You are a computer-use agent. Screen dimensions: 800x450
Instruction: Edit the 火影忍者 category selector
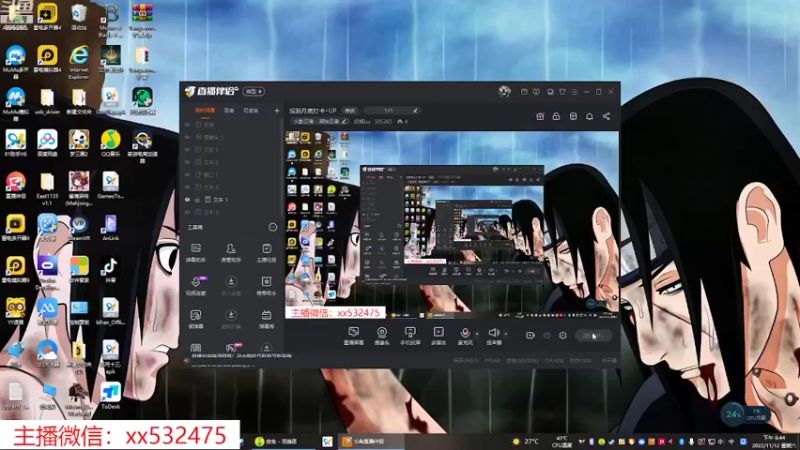click(x=319, y=121)
